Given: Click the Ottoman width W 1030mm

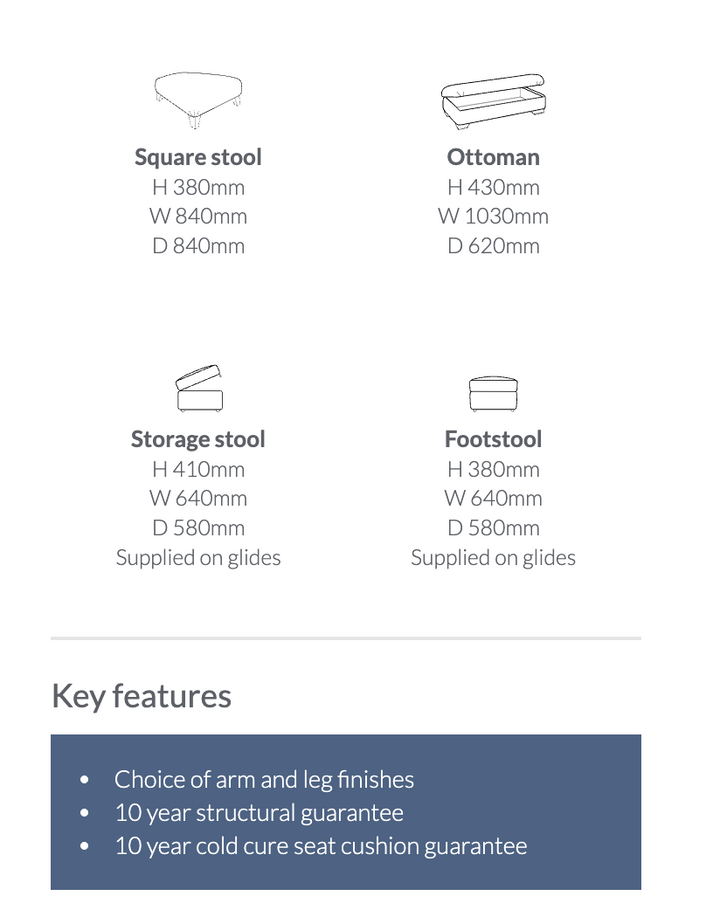Looking at the screenshot, I should pyautogui.click(x=493, y=217).
